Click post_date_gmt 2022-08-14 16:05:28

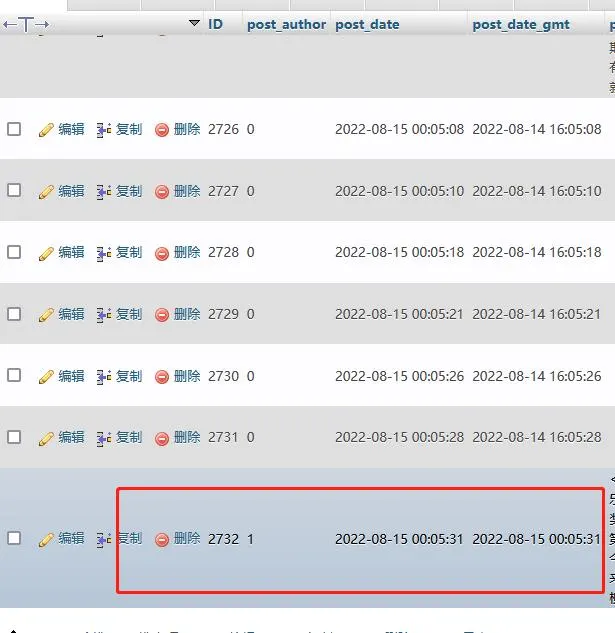[537, 437]
